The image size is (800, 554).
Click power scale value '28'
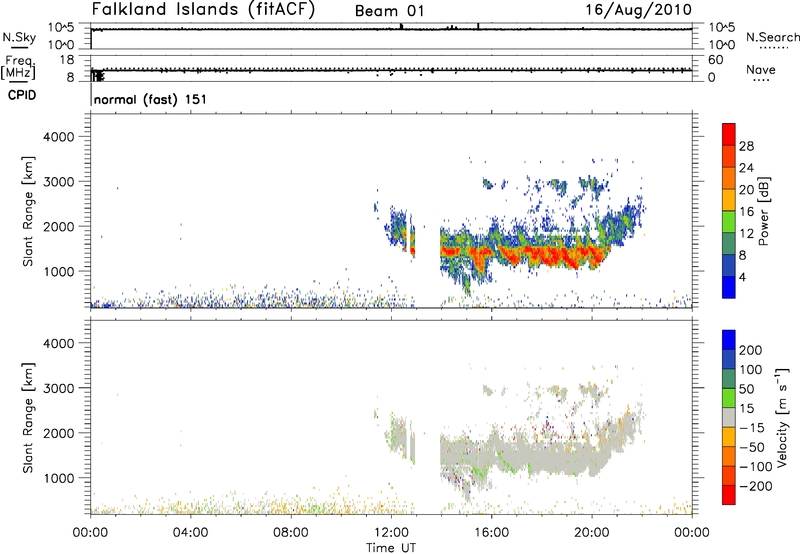point(746,146)
